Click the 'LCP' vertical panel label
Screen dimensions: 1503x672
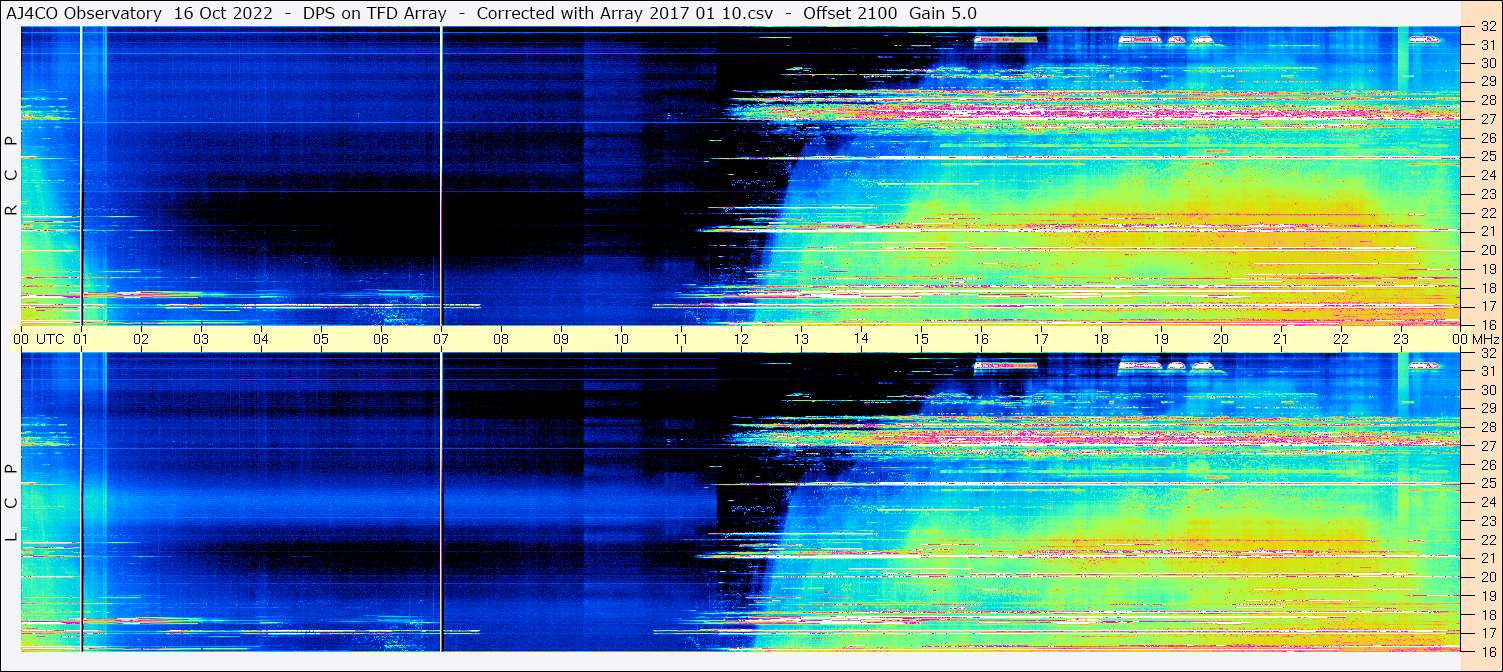11,503
